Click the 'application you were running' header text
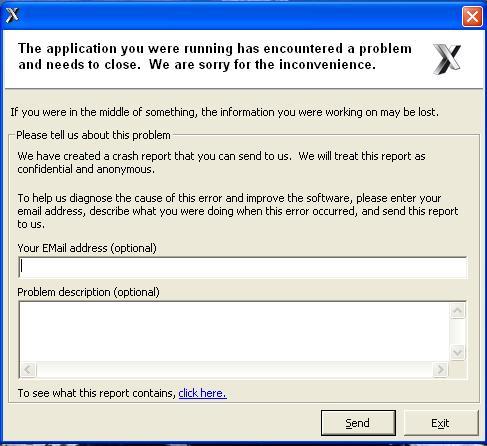The image size is (487, 446). pyautogui.click(x=140, y=49)
